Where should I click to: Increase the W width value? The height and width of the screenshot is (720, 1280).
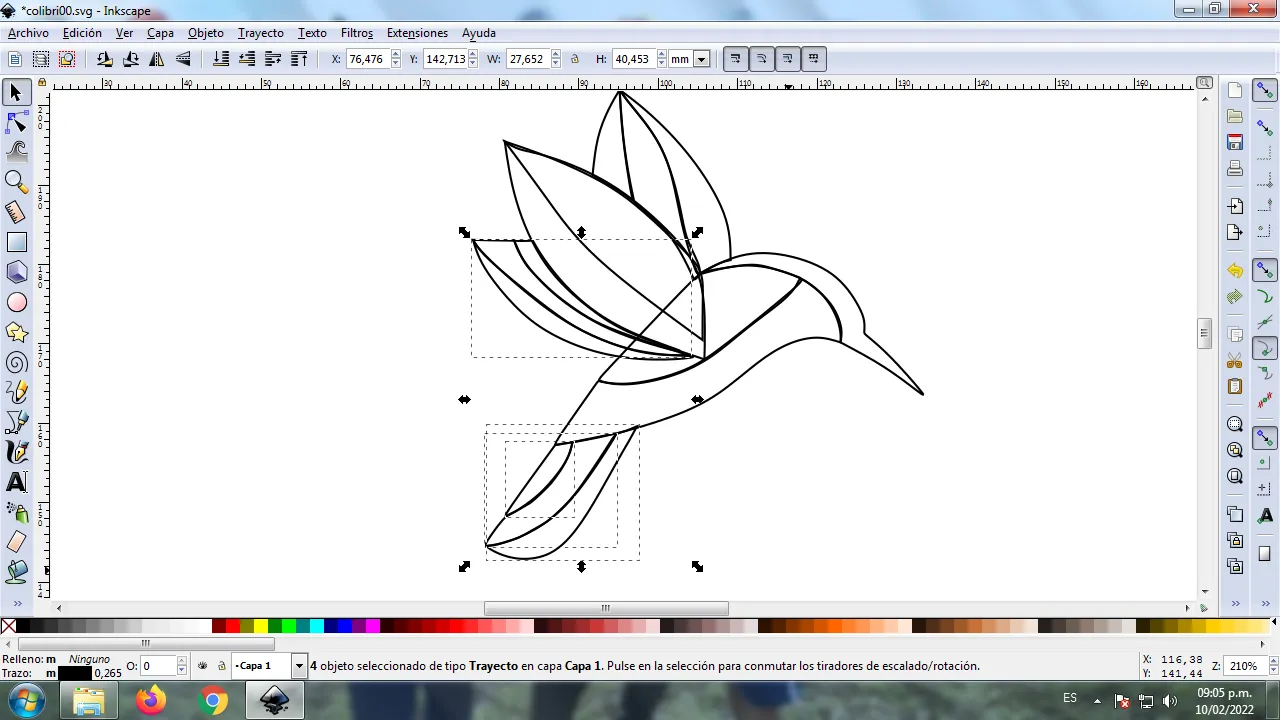click(556, 55)
